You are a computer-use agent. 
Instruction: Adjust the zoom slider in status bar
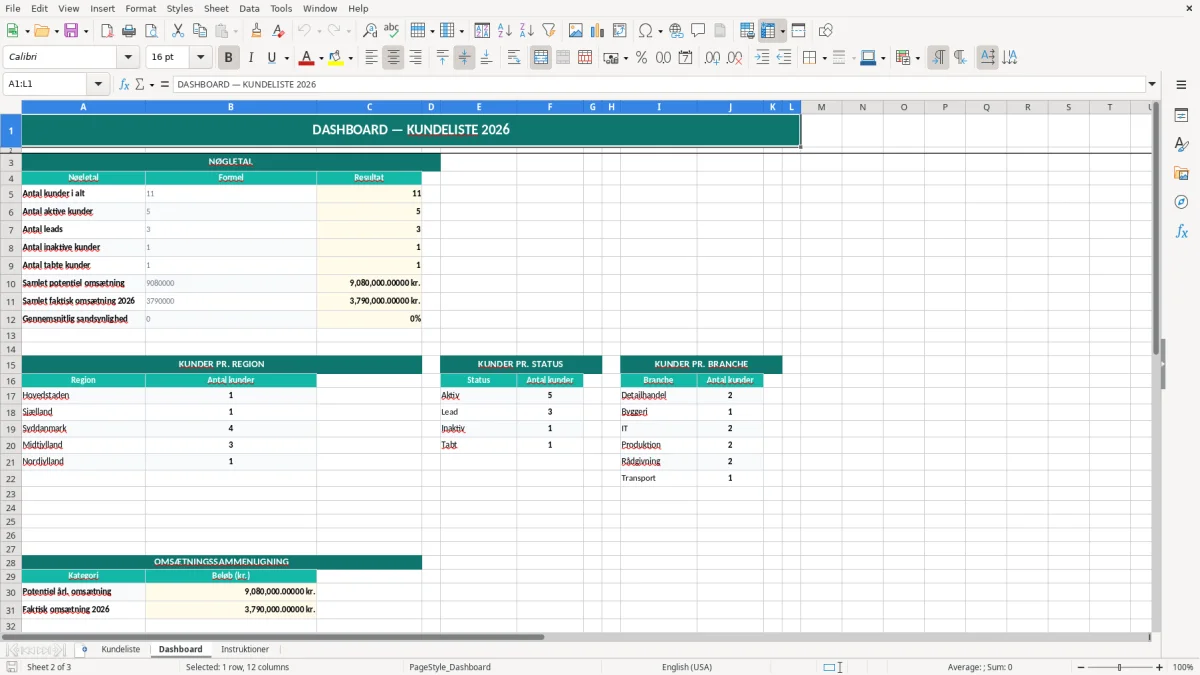[x=1119, y=667]
